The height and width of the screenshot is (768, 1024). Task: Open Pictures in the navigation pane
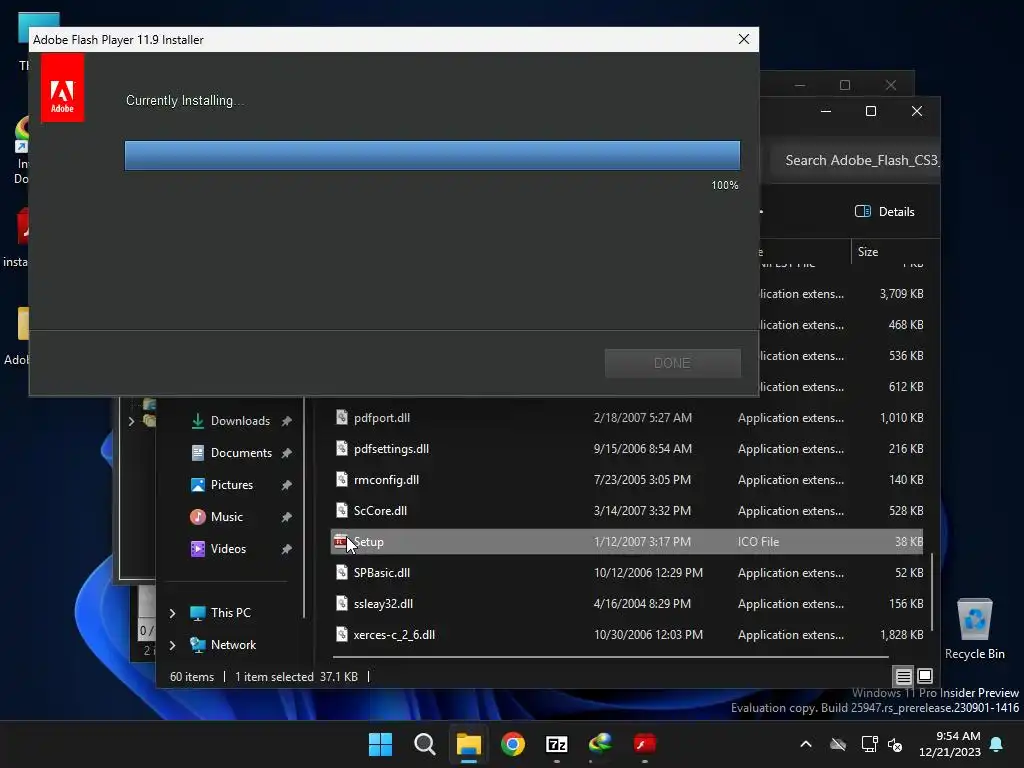231,485
